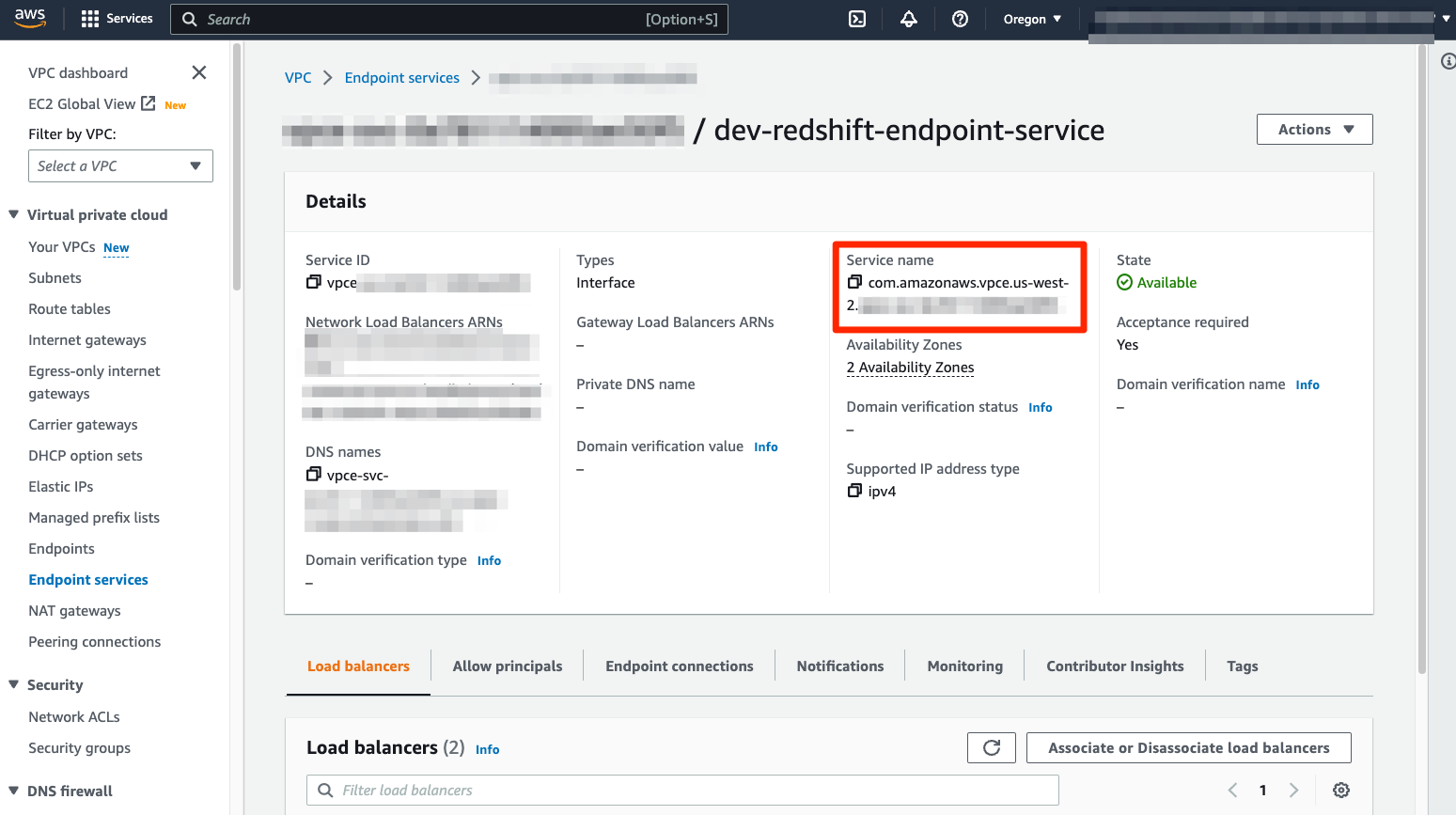Open Route tables in sidebar

click(x=70, y=308)
